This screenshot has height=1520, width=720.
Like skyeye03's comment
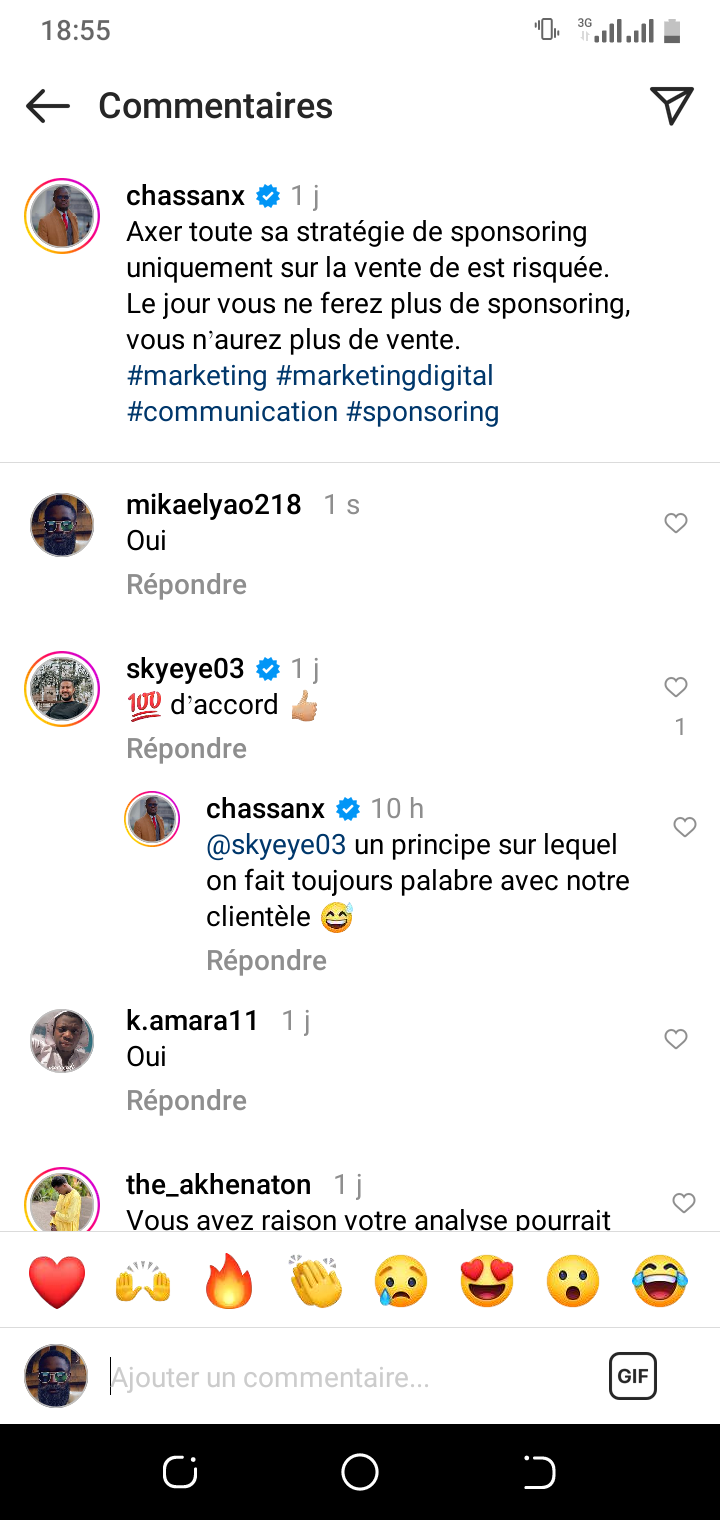[676, 687]
